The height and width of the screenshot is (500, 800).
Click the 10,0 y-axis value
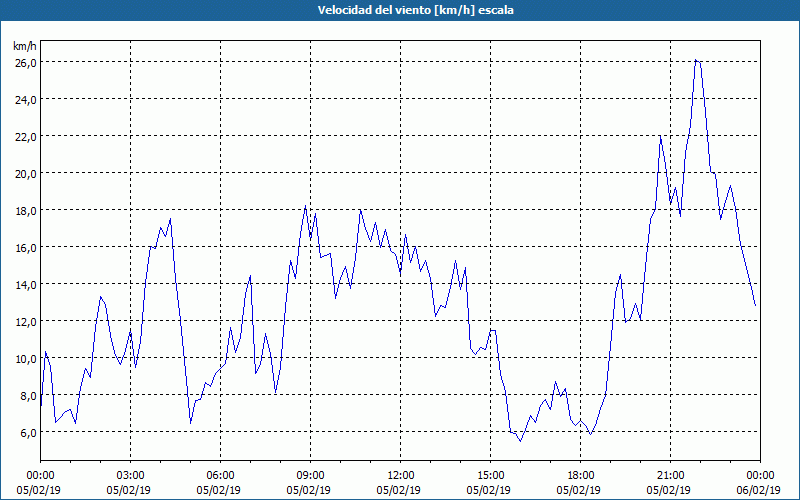(x=26, y=359)
